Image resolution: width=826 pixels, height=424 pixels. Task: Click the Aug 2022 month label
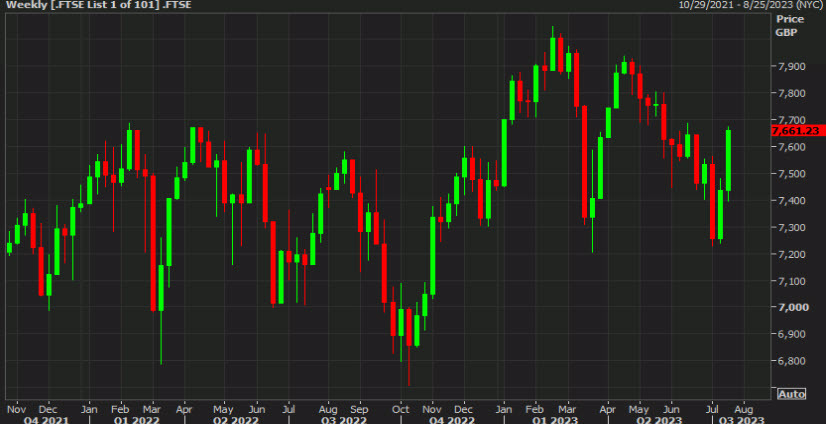point(328,409)
